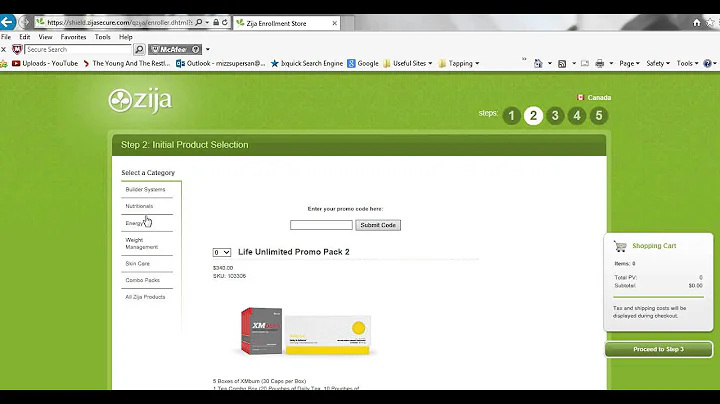Expand the Tapping favorites folder

pos(459,63)
